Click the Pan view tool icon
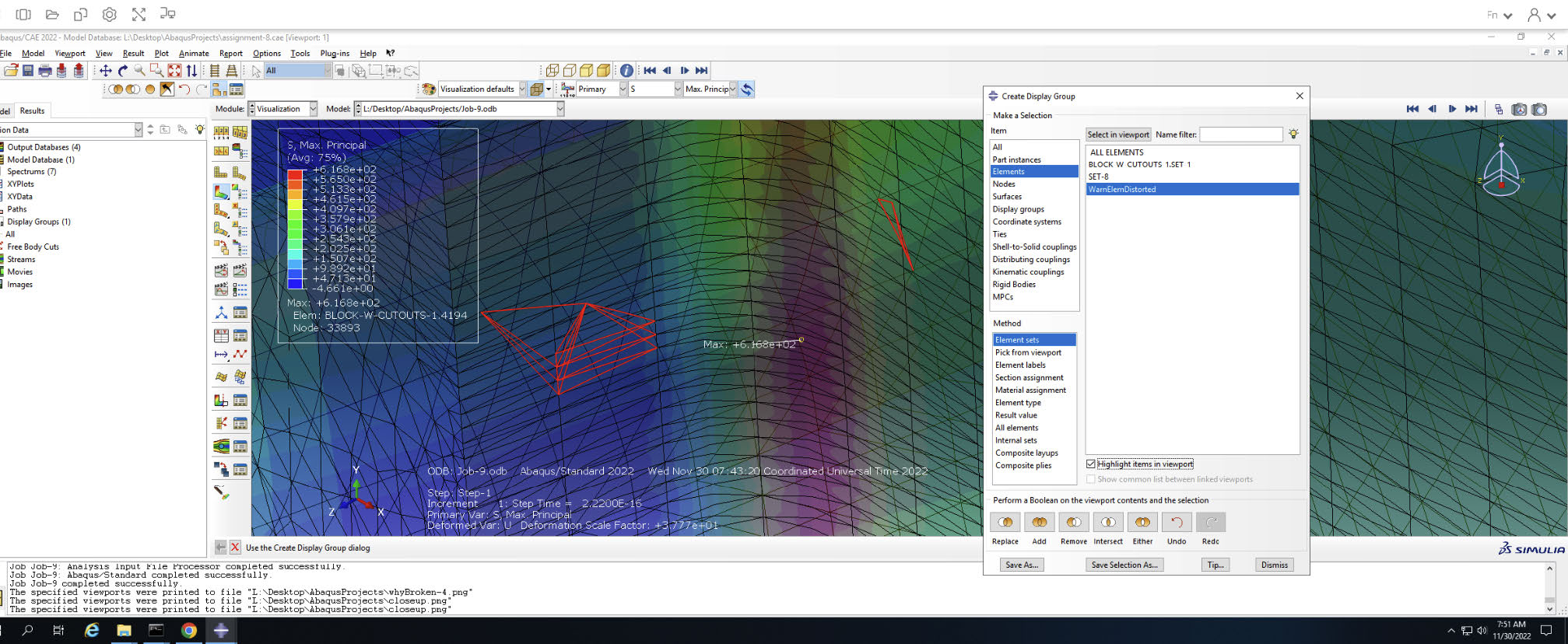Viewport: 1568px width, 644px height. point(105,71)
